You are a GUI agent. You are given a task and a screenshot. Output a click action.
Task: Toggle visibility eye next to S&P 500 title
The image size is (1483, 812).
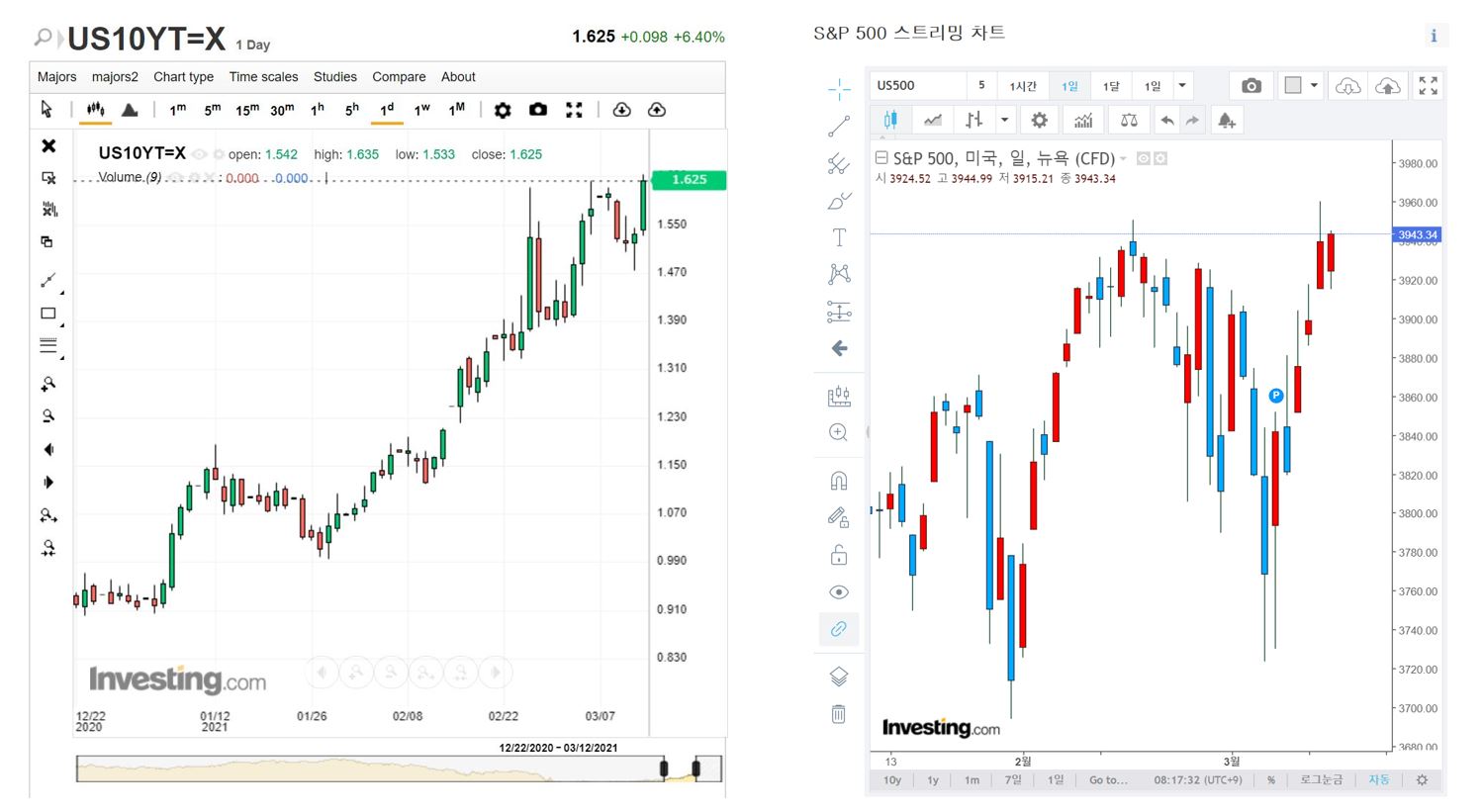point(1143,158)
